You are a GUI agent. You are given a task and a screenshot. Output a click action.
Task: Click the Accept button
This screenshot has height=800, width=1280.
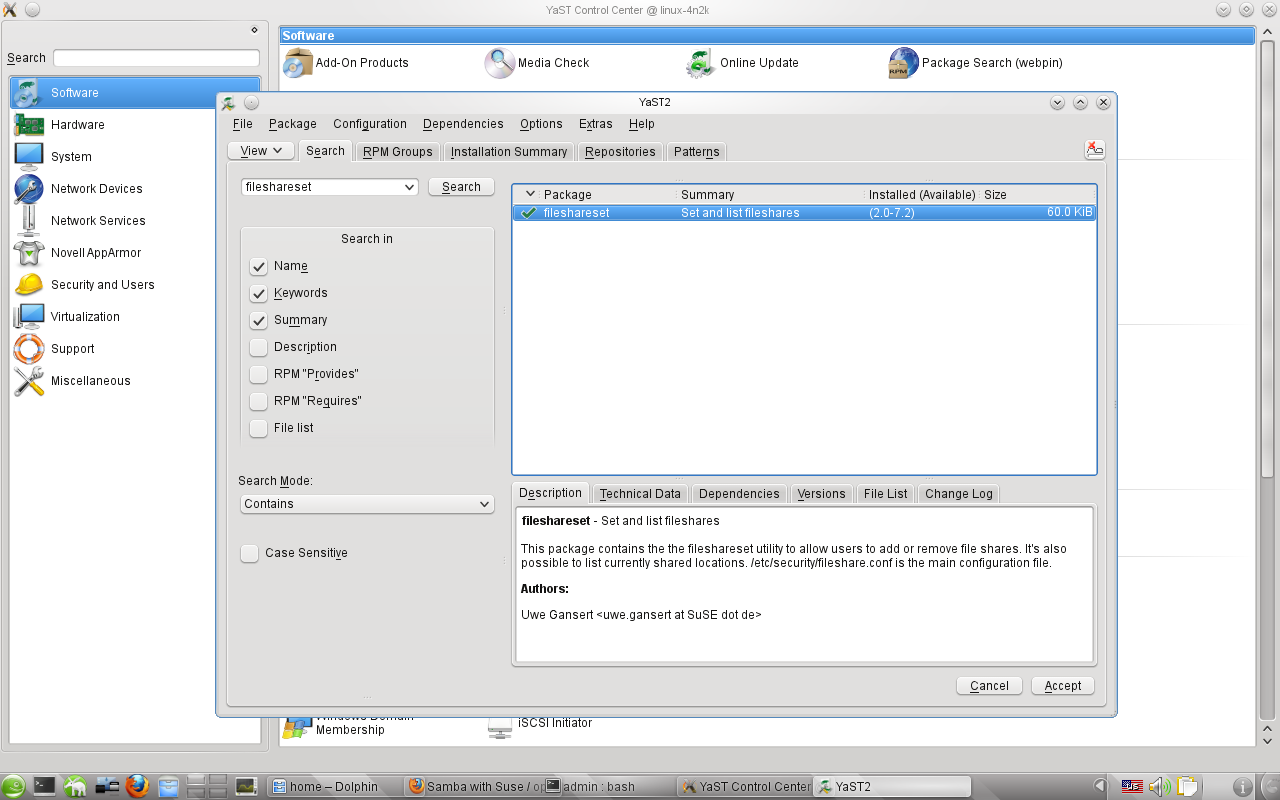(1063, 686)
